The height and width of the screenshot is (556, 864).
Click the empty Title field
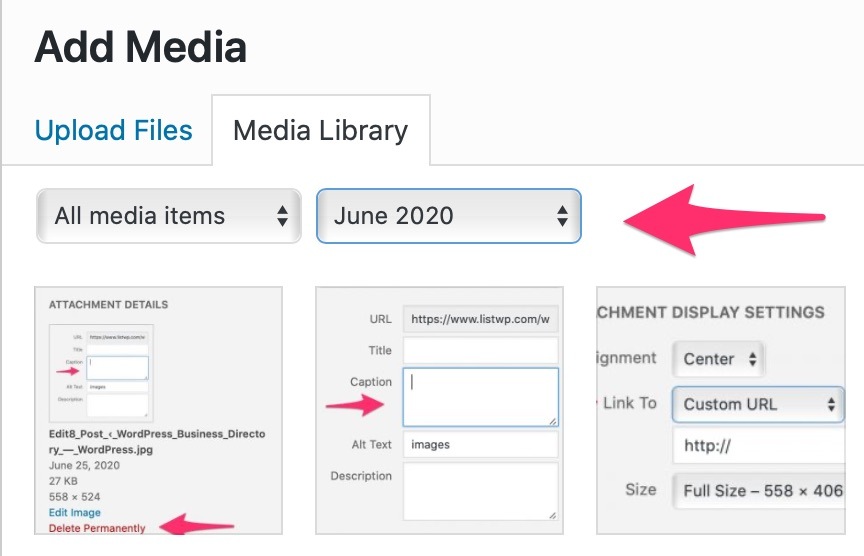point(480,350)
